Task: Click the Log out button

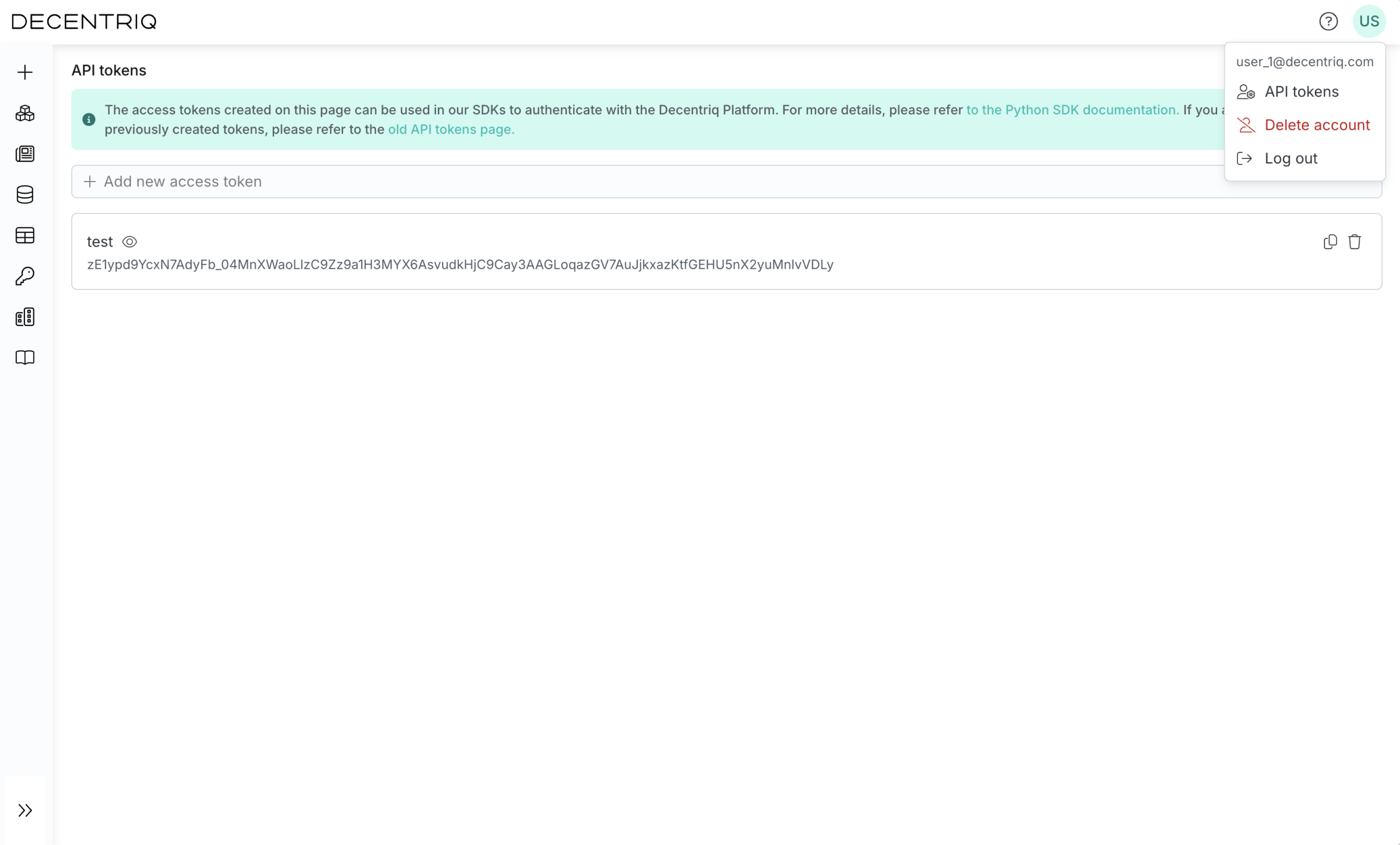Action: [x=1291, y=158]
